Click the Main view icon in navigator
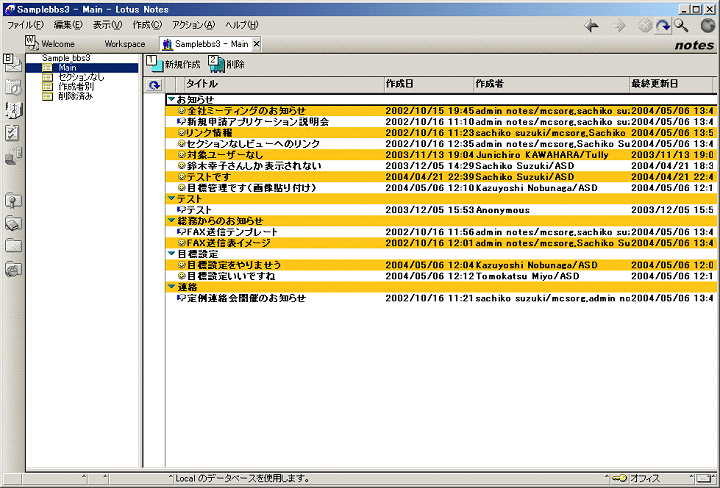The image size is (720, 488). 47,68
